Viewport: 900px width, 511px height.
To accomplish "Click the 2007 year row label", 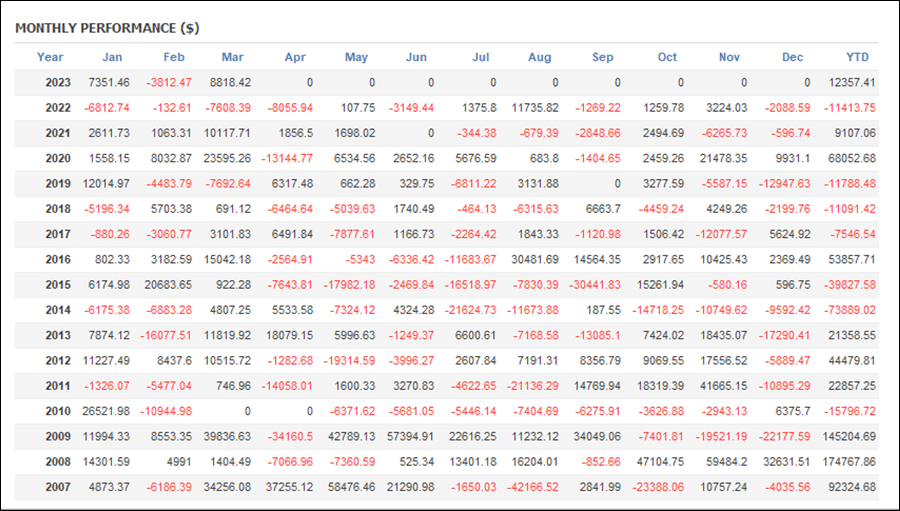I will 58,487.
